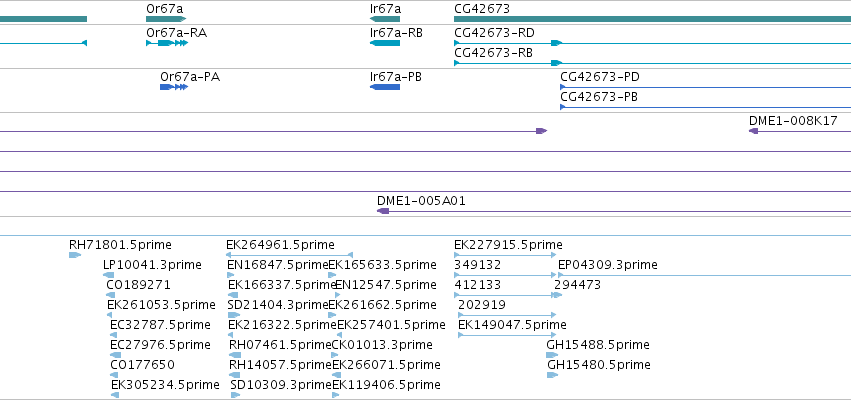The height and width of the screenshot is (400, 851).
Task: Click the SD21404.3prime EST marker
Action: pos(234,315)
